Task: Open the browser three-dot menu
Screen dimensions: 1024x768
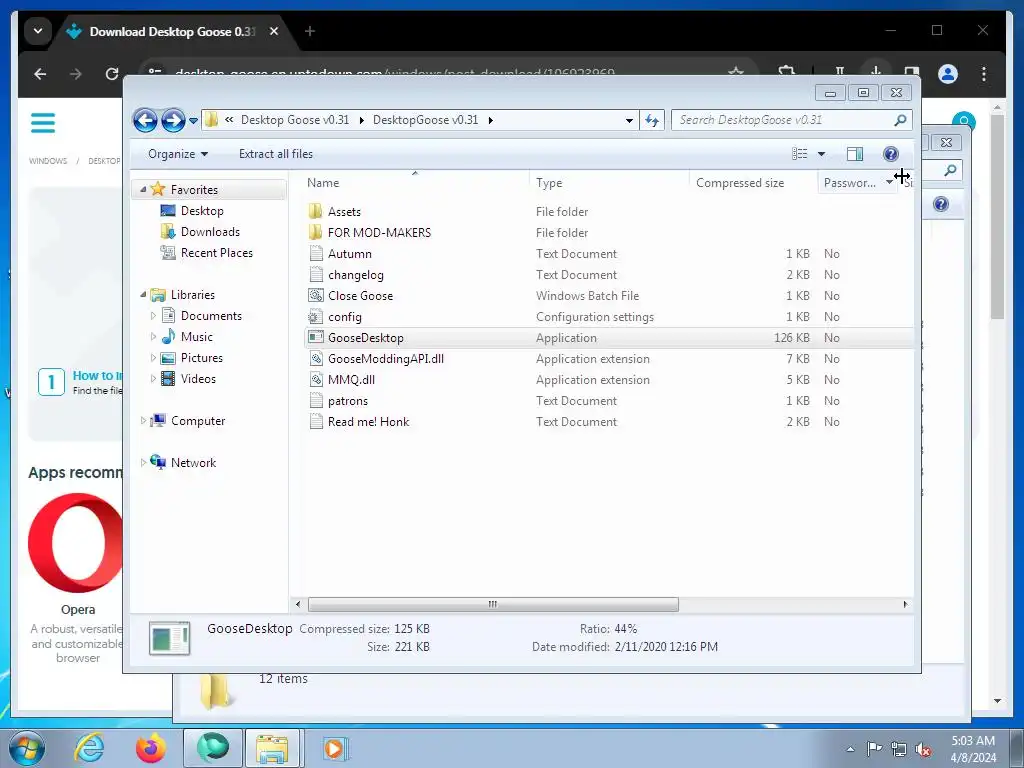Action: (984, 74)
